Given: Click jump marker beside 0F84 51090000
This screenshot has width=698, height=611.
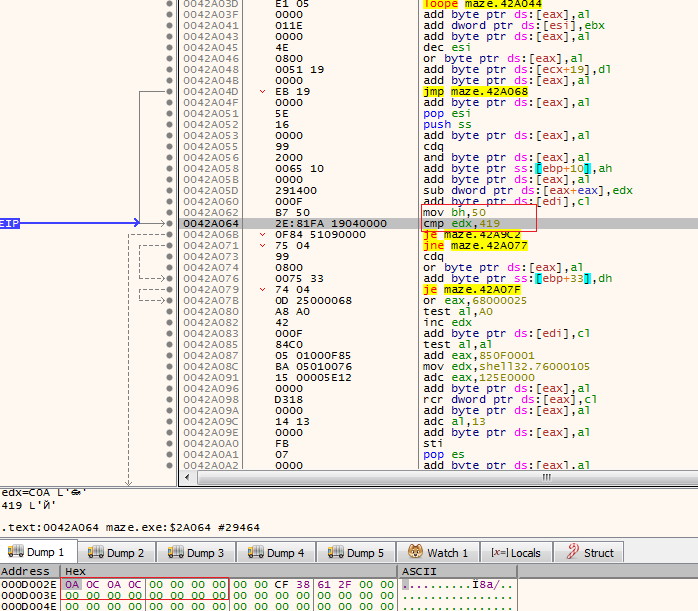Looking at the screenshot, I should point(263,234).
